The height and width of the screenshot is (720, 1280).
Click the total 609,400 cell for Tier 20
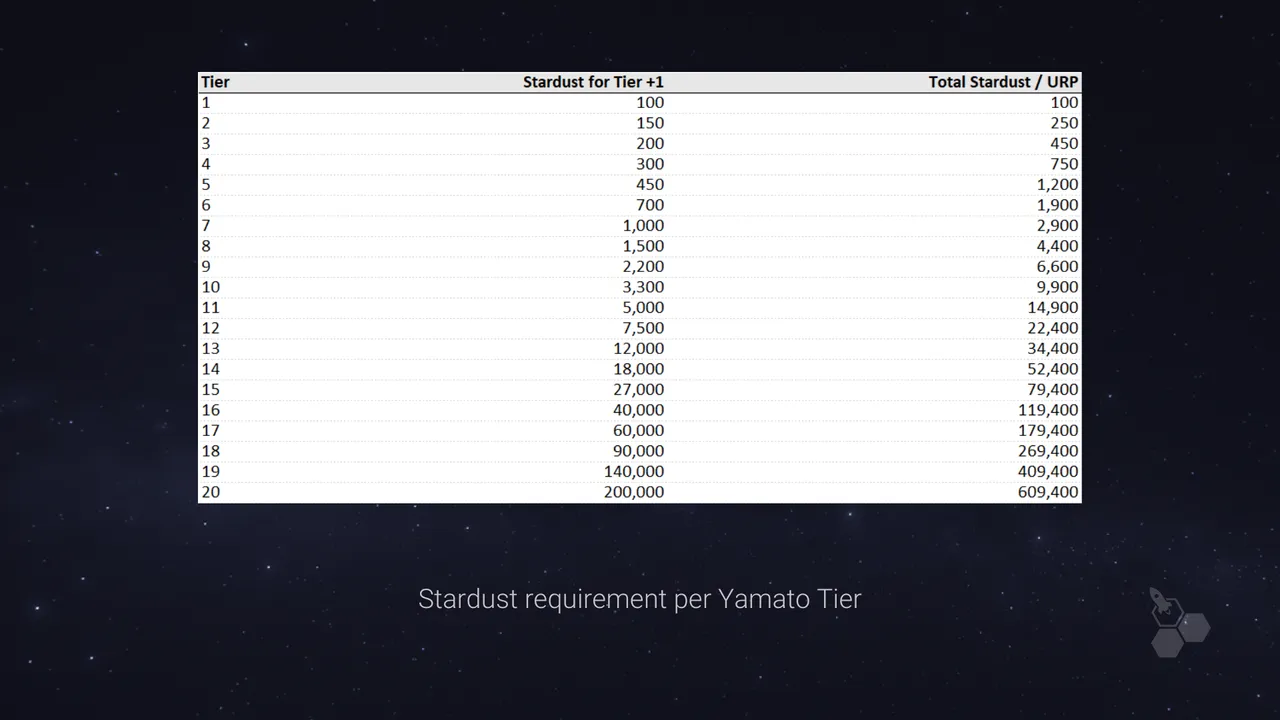point(1048,492)
